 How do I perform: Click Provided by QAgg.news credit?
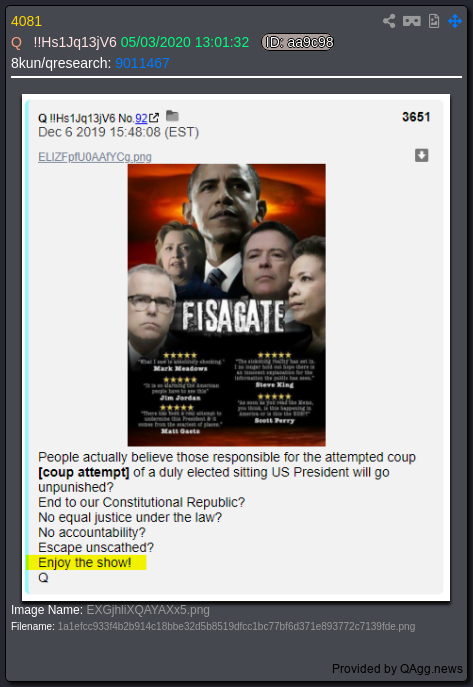coord(397,669)
